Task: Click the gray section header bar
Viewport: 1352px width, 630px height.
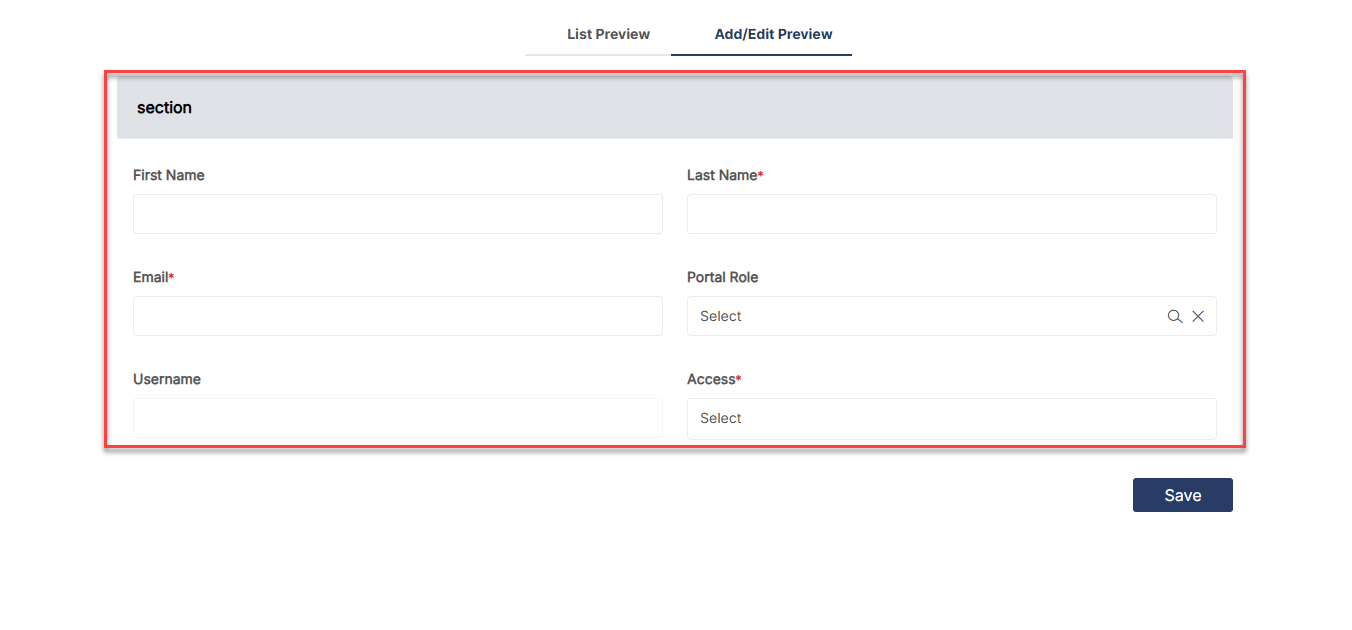Action: point(674,107)
